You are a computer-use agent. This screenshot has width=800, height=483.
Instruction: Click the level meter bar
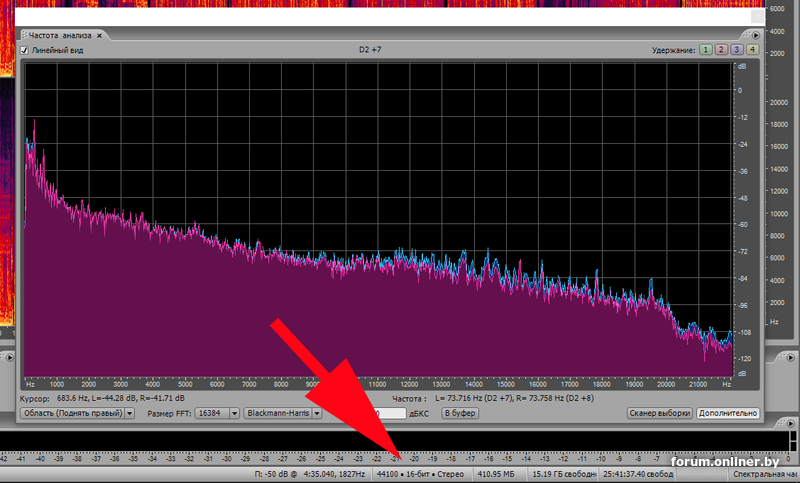pos(400,439)
